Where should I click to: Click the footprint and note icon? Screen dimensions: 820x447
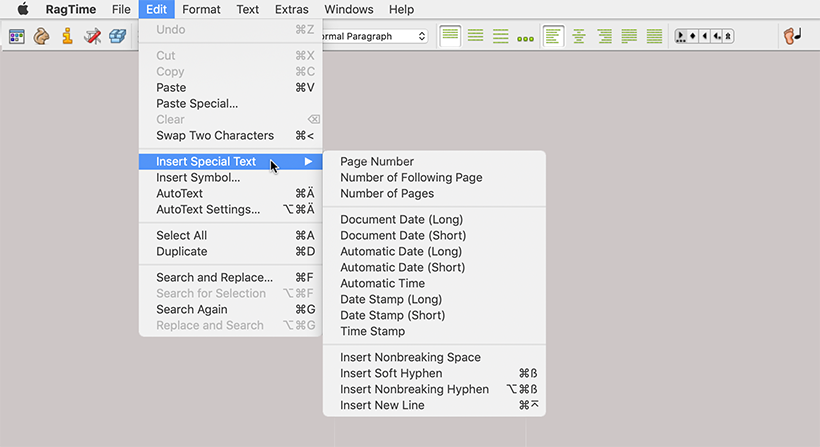click(793, 36)
